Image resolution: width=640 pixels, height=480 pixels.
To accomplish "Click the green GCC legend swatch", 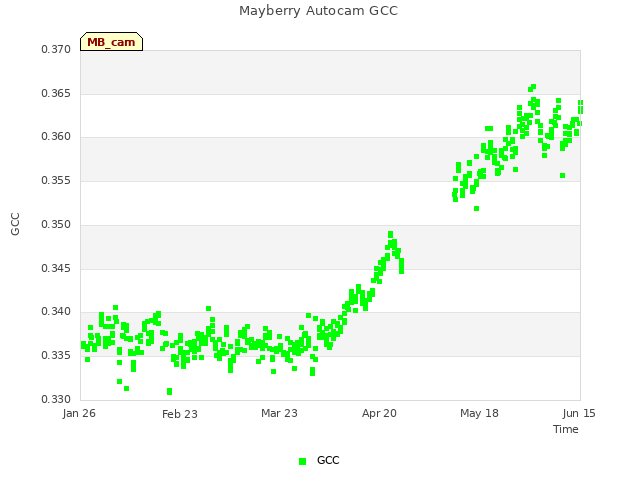I will [302, 461].
